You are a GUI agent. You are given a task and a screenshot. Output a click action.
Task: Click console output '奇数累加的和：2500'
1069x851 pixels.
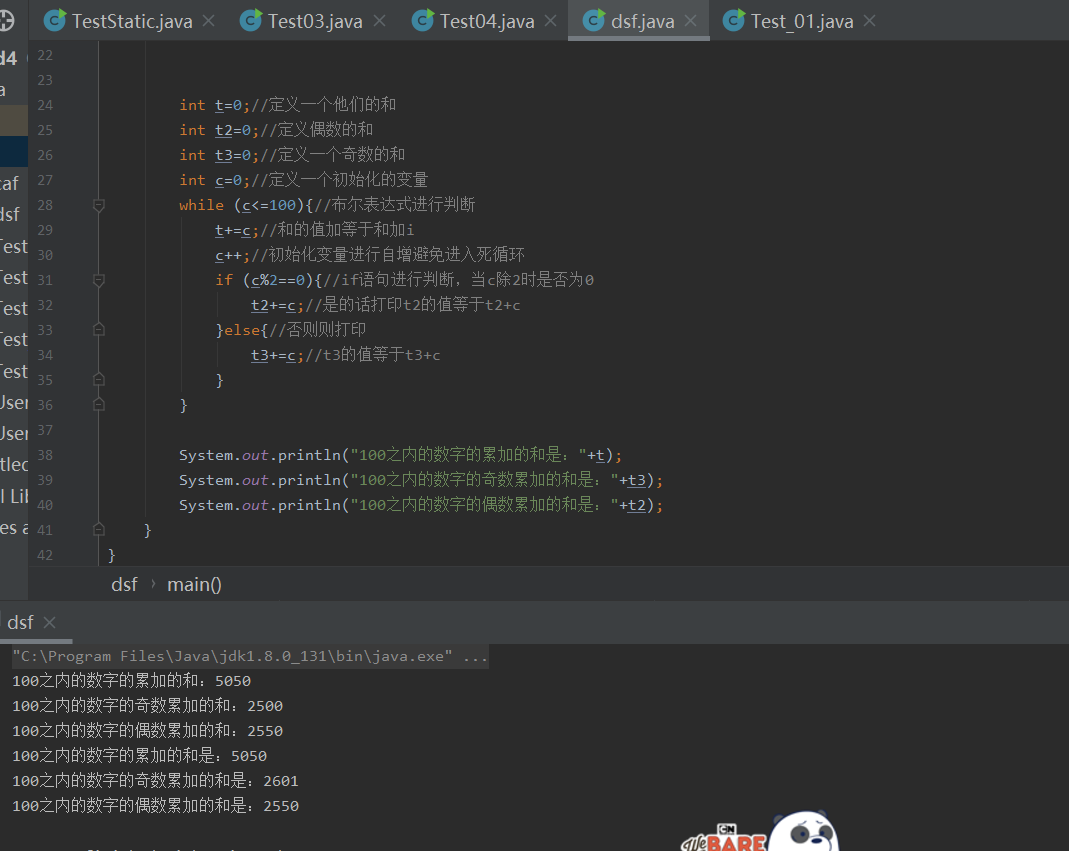point(147,706)
